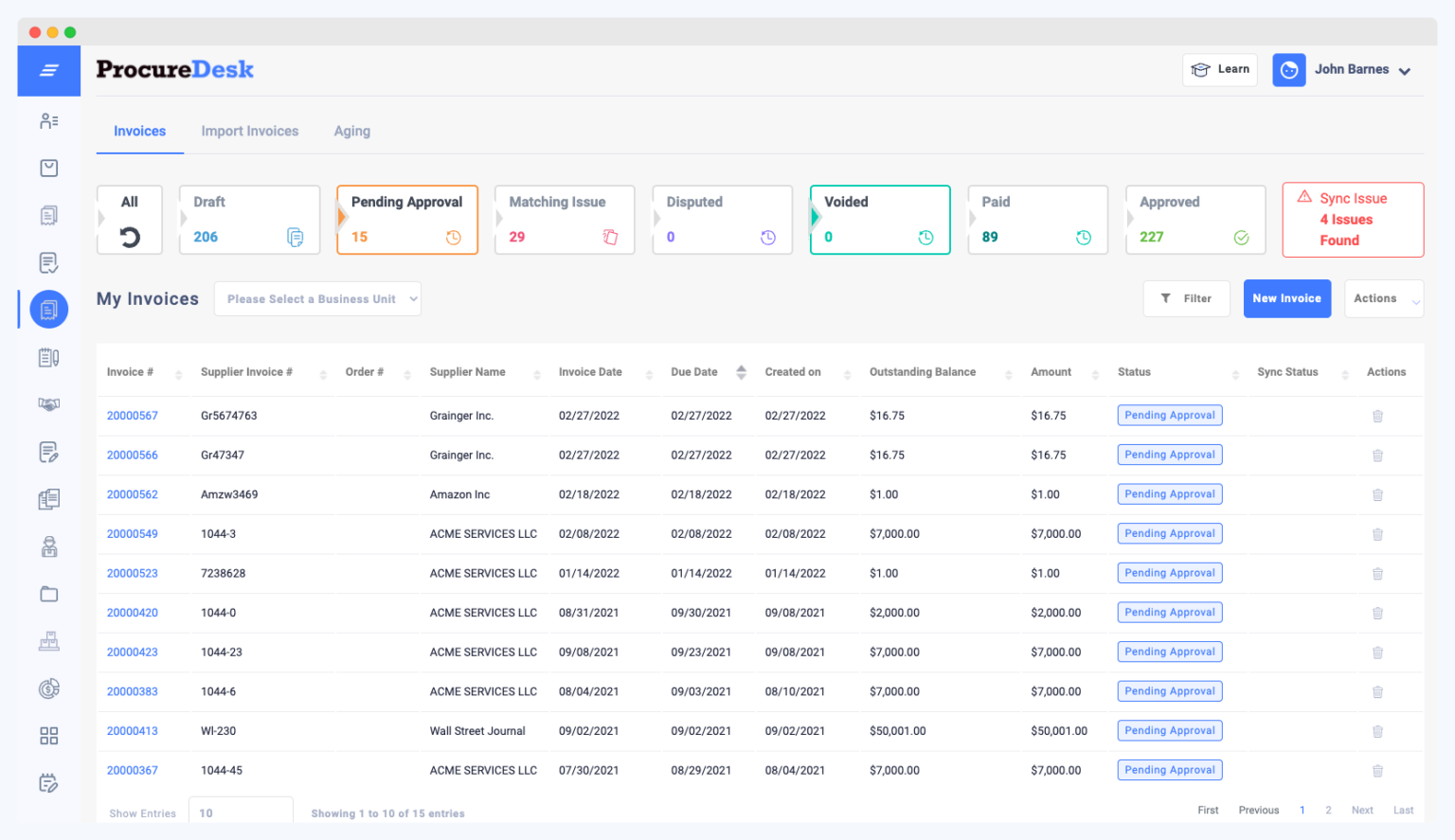Click the New Invoice button
The width and height of the screenshot is (1455, 840).
(1286, 298)
